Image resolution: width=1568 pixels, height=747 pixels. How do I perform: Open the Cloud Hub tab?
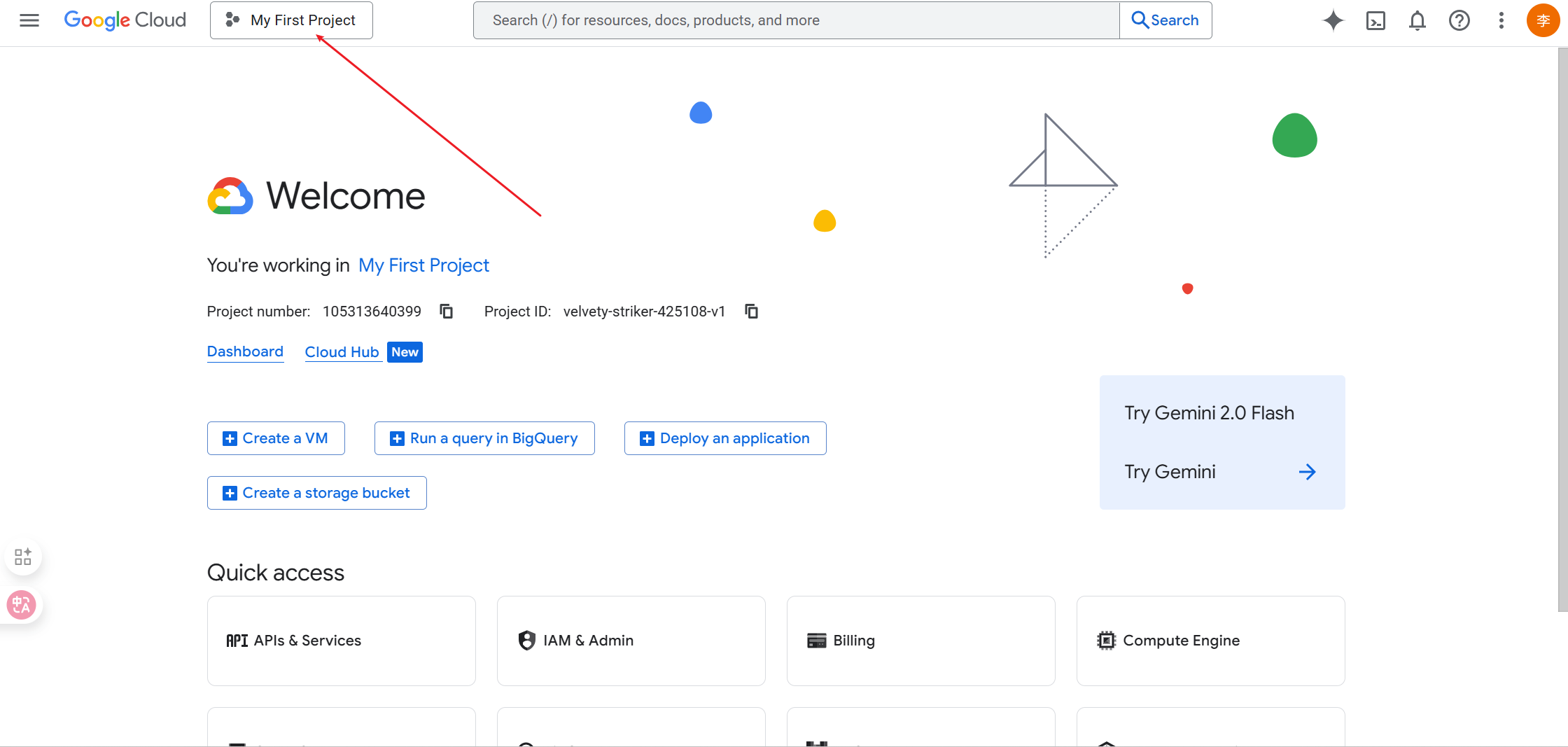tap(342, 352)
